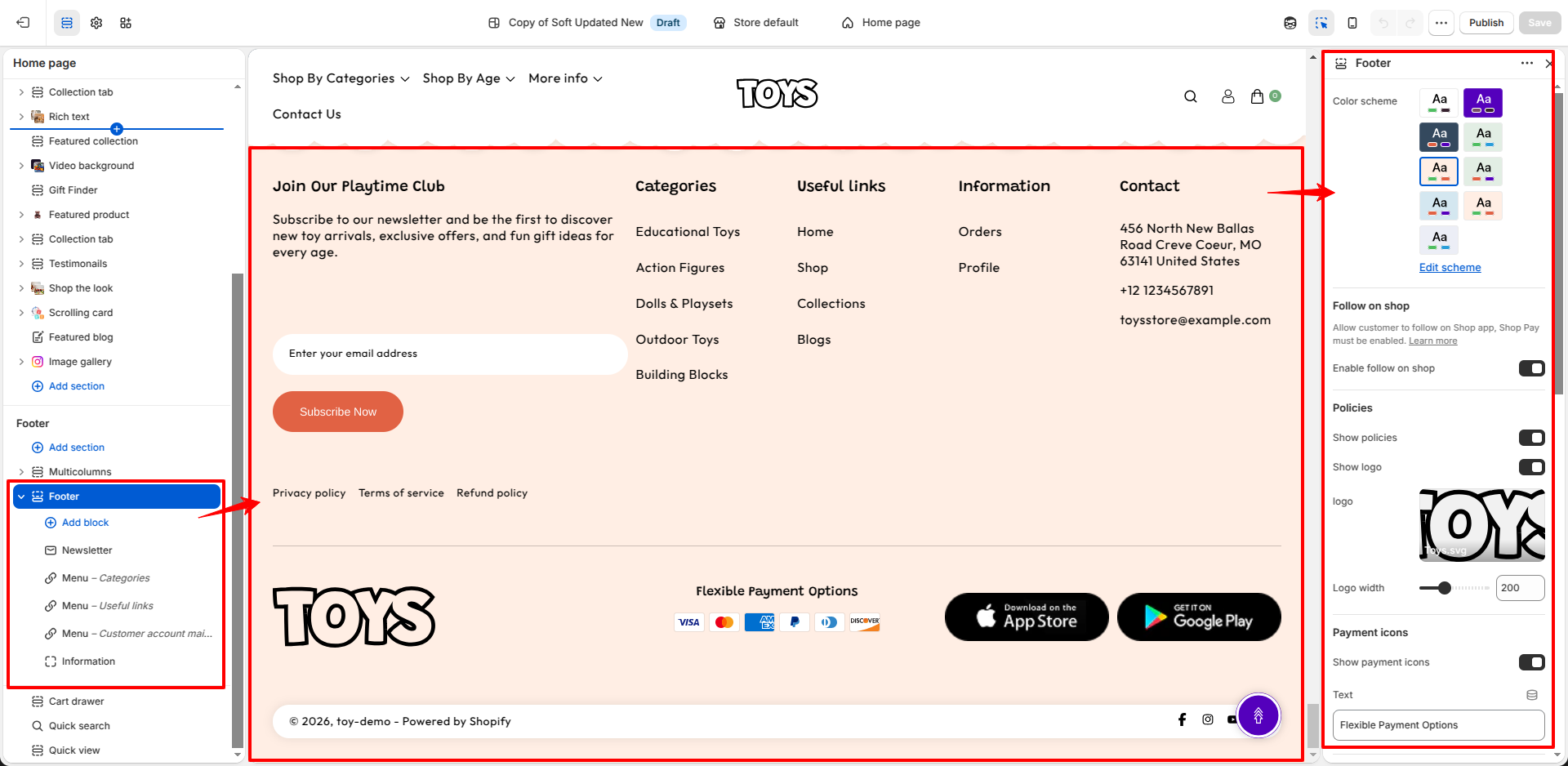This screenshot has width=1568, height=766.
Task: Click the Publish button
Action: coord(1486,23)
